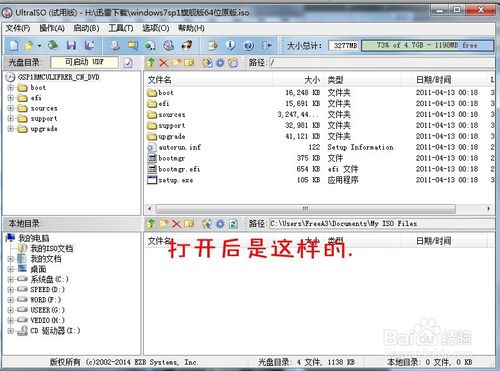The width and height of the screenshot is (500, 371).
Task: Open an image file with folder icon
Action: [29, 45]
